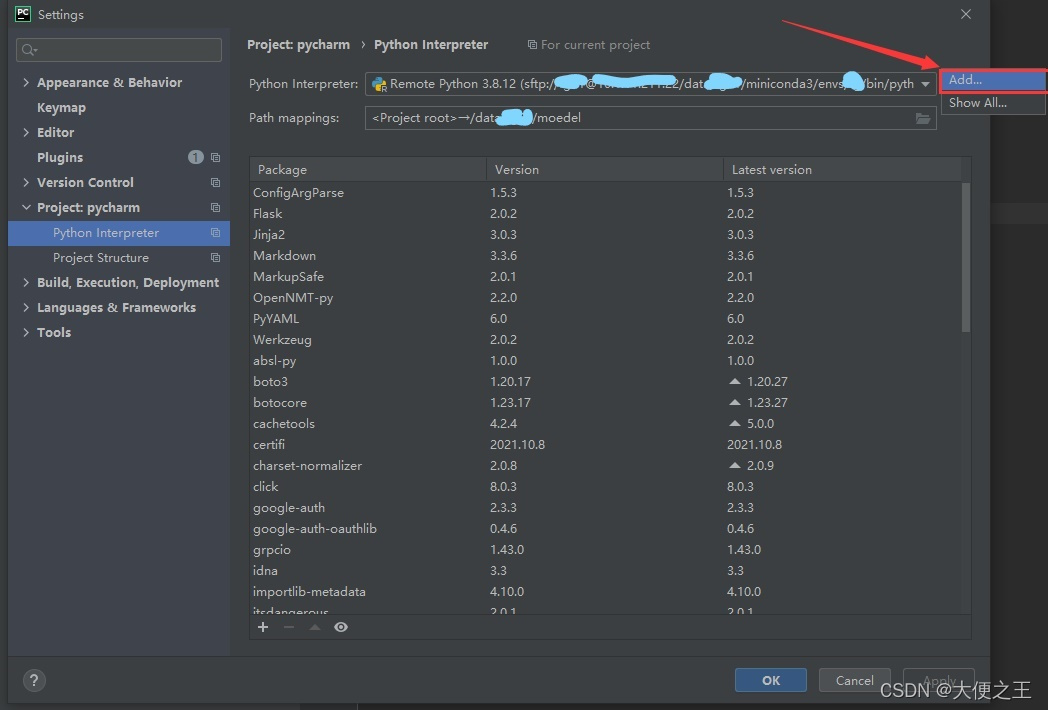This screenshot has height=710, width=1048.
Task: Select the Werkzeug package row
Action: point(606,340)
